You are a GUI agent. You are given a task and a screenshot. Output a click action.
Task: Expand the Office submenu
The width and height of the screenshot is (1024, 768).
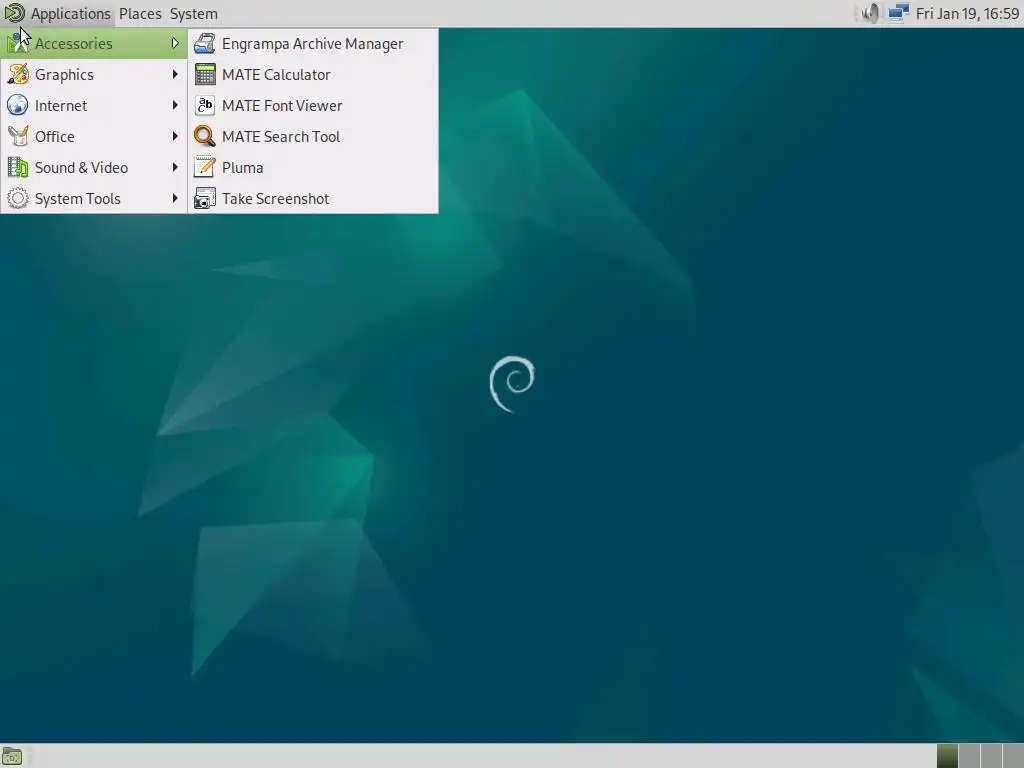pyautogui.click(x=94, y=136)
